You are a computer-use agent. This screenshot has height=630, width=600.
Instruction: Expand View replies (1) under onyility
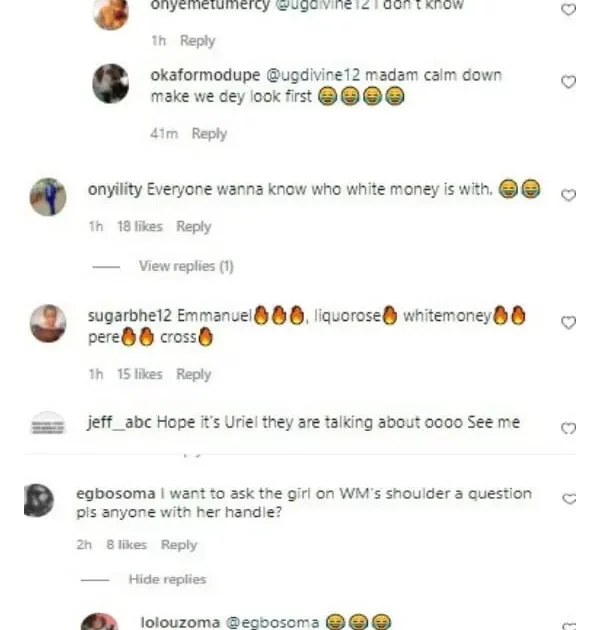point(186,266)
